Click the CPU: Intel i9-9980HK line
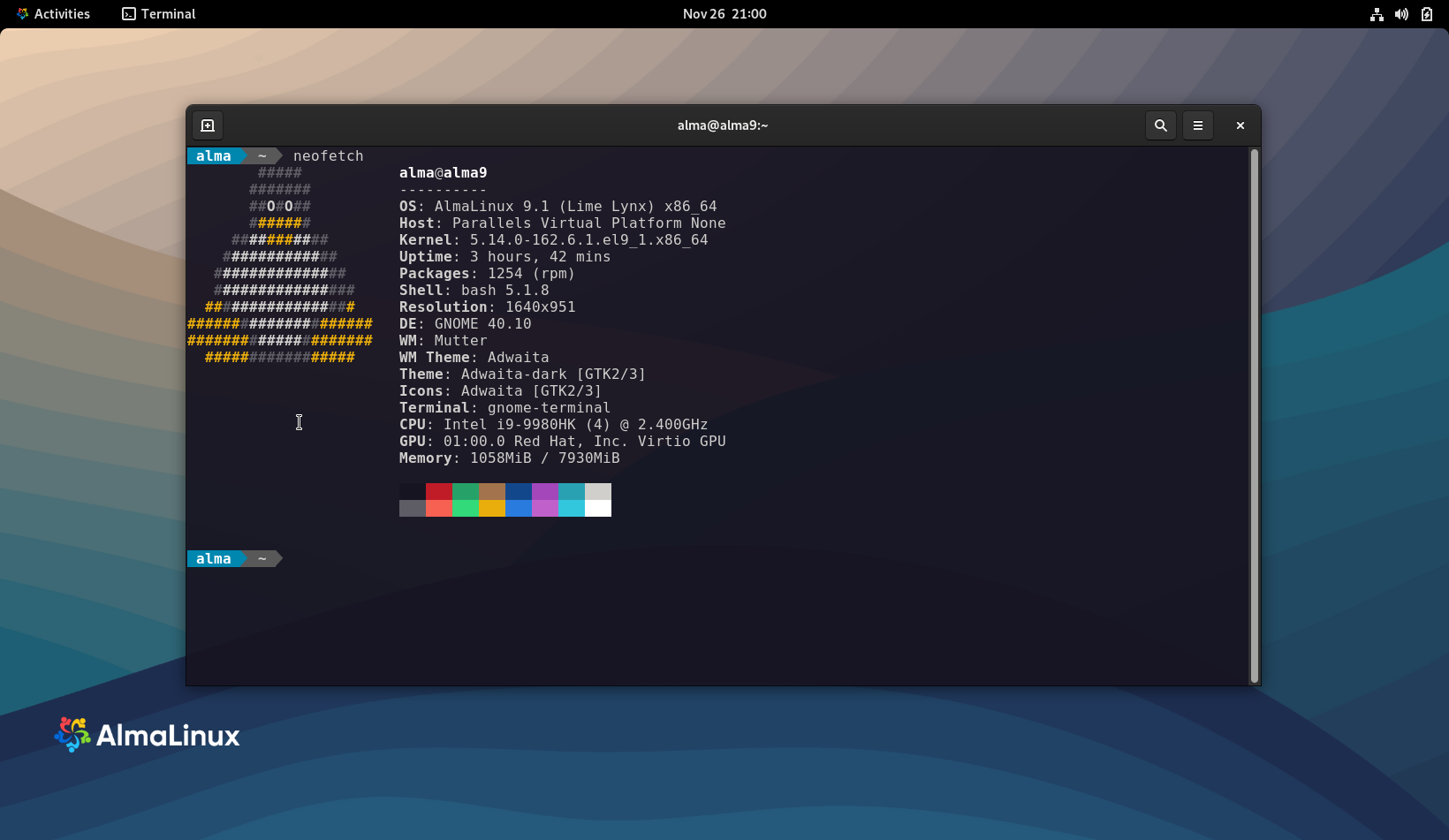This screenshot has height=840, width=1449. (553, 425)
